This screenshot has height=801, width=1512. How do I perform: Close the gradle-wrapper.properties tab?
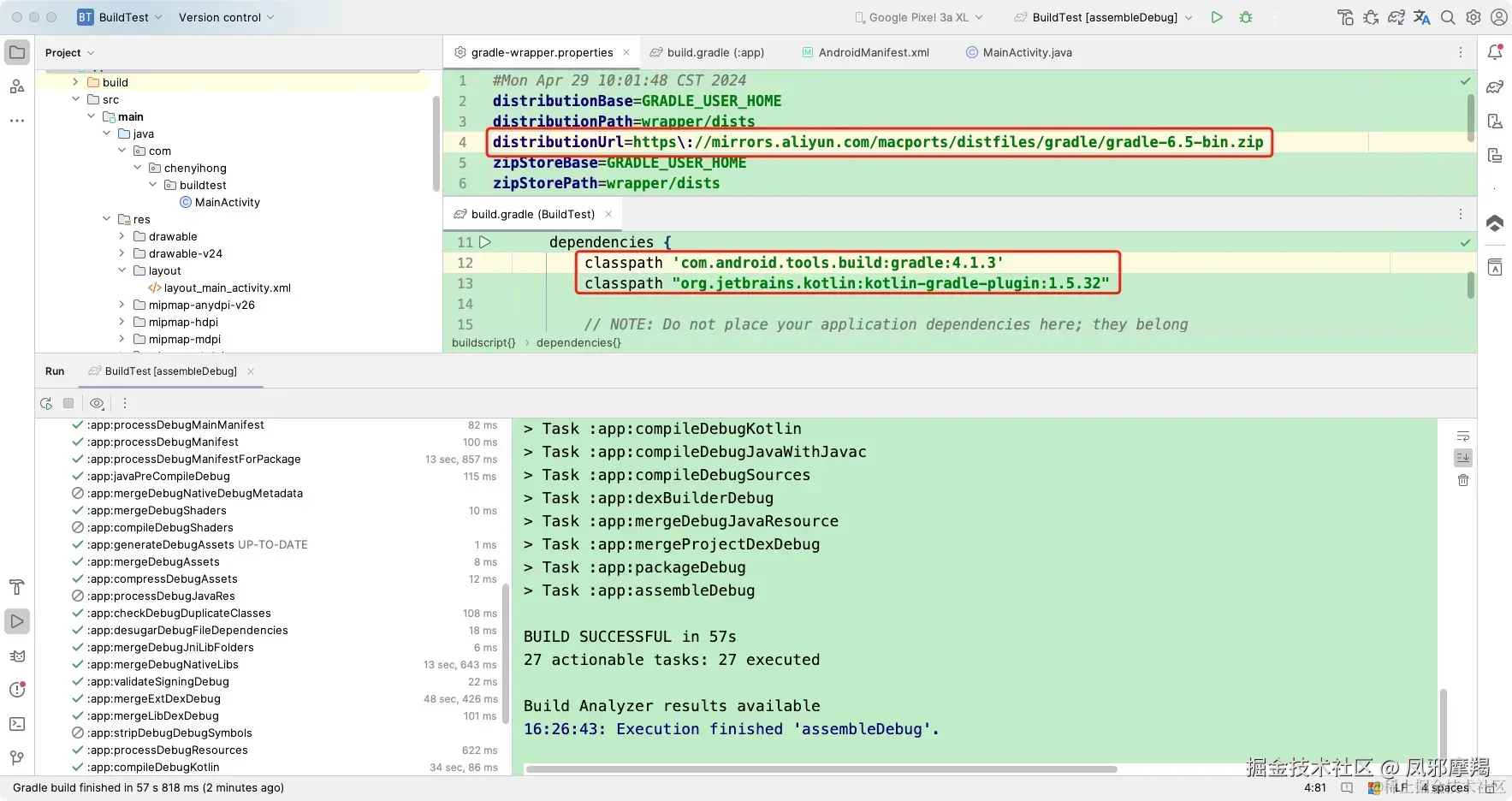coord(626,52)
